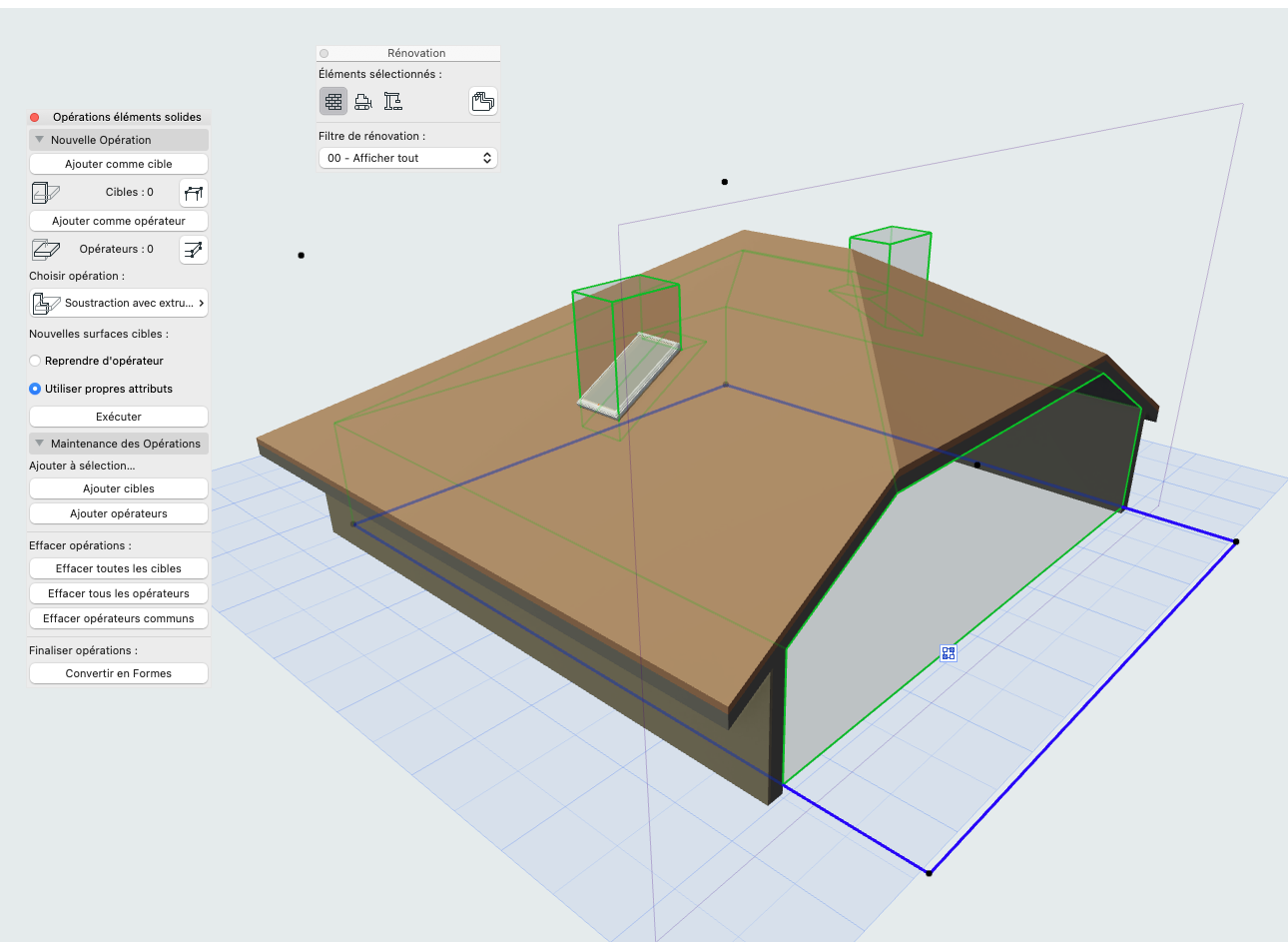Click the stacked-folders icon in Rénovation palette
This screenshot has height=942, width=1288.
pyautogui.click(x=483, y=101)
